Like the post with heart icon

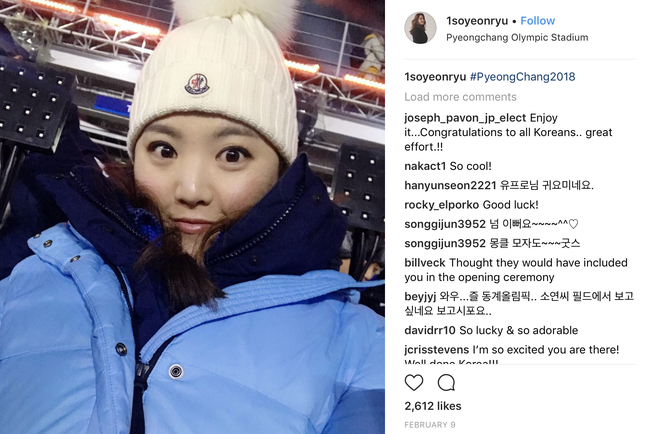(413, 383)
